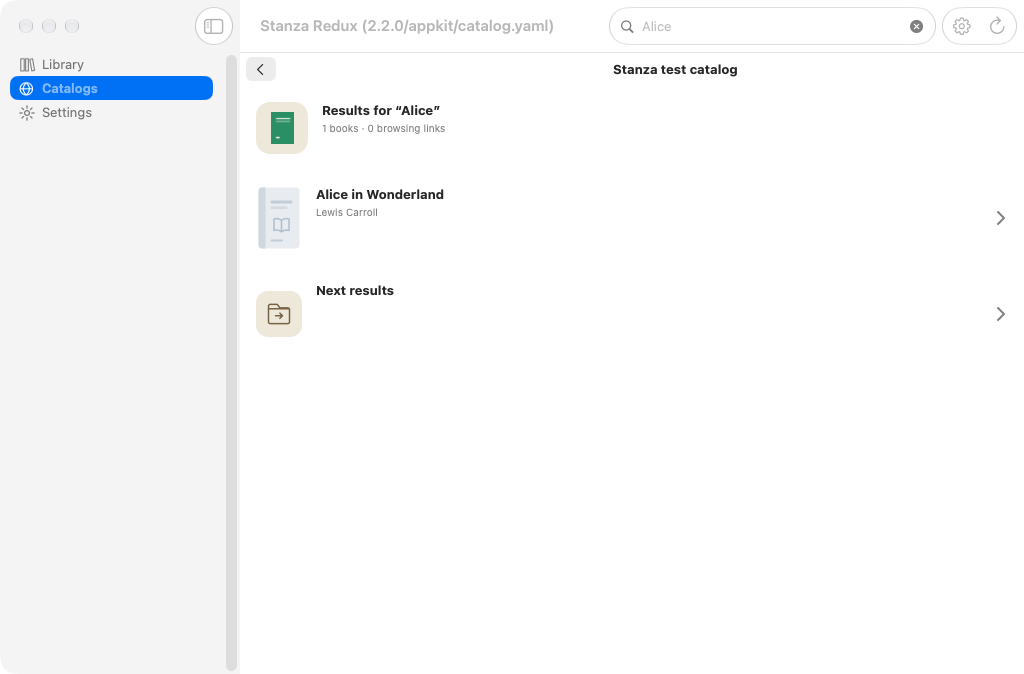This screenshot has width=1024, height=674.
Task: Click the '1 books · 0 browsing links' text
Action: (383, 129)
